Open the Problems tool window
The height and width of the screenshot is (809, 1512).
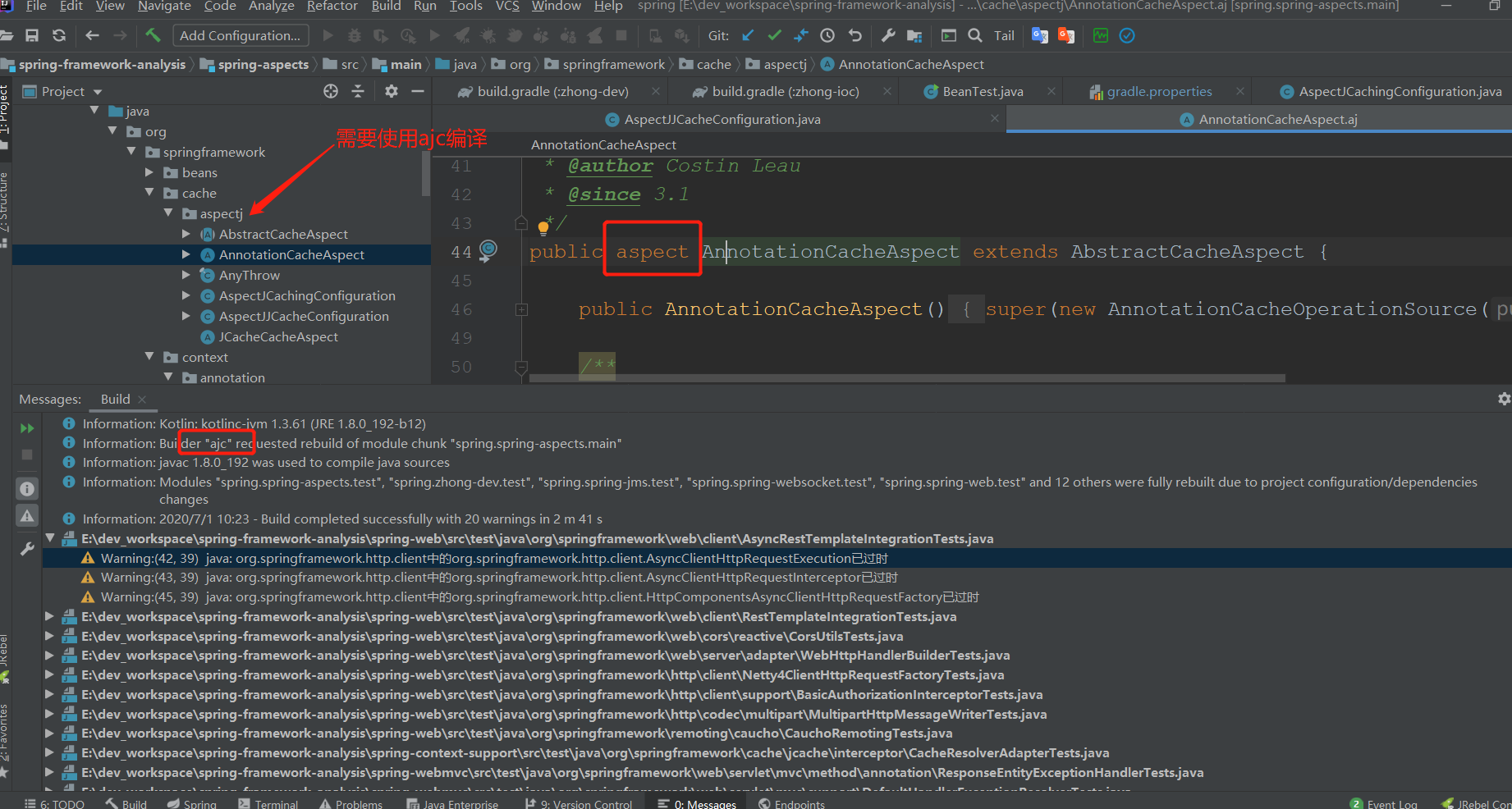click(351, 802)
